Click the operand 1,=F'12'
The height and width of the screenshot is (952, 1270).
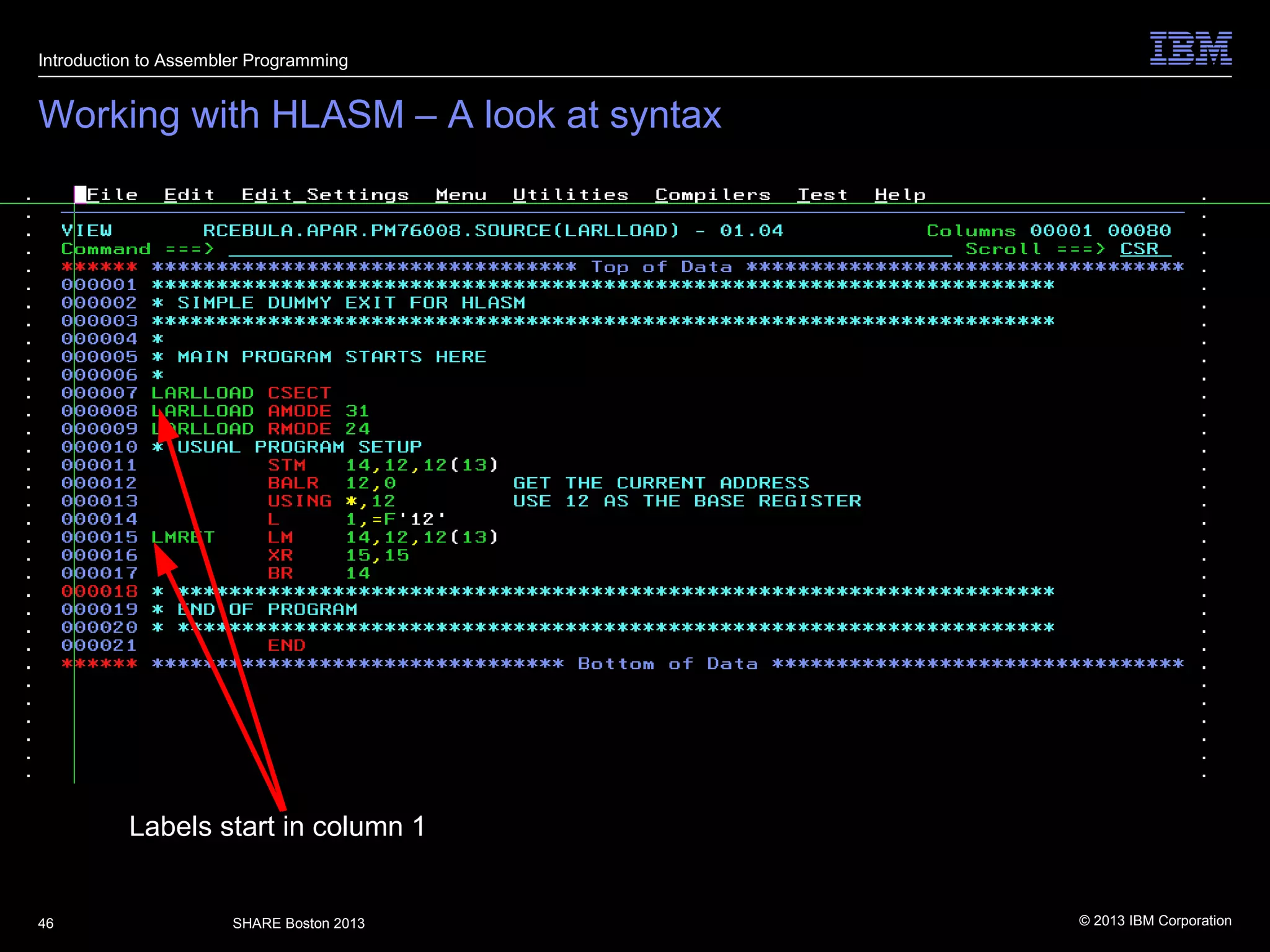click(396, 519)
